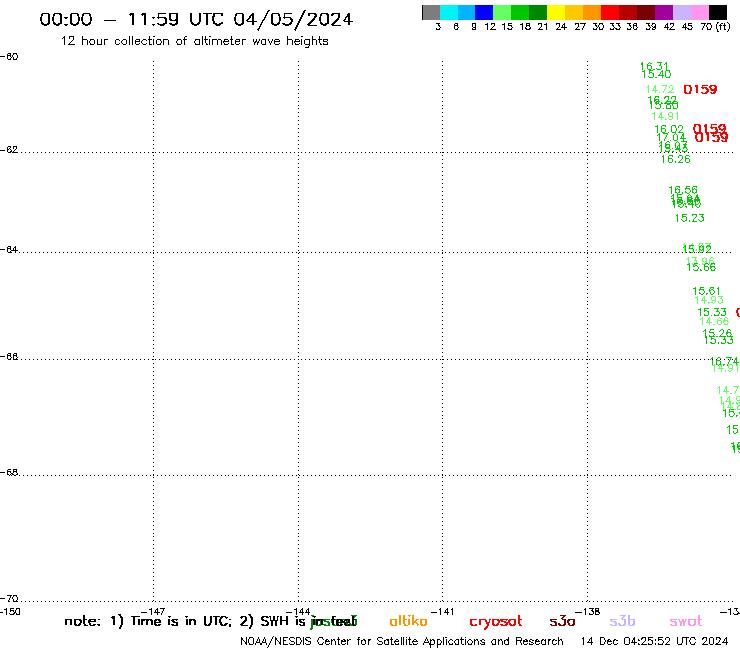
Task: Click the pink swatch in the color scale
Action: pyautogui.click(x=700, y=12)
